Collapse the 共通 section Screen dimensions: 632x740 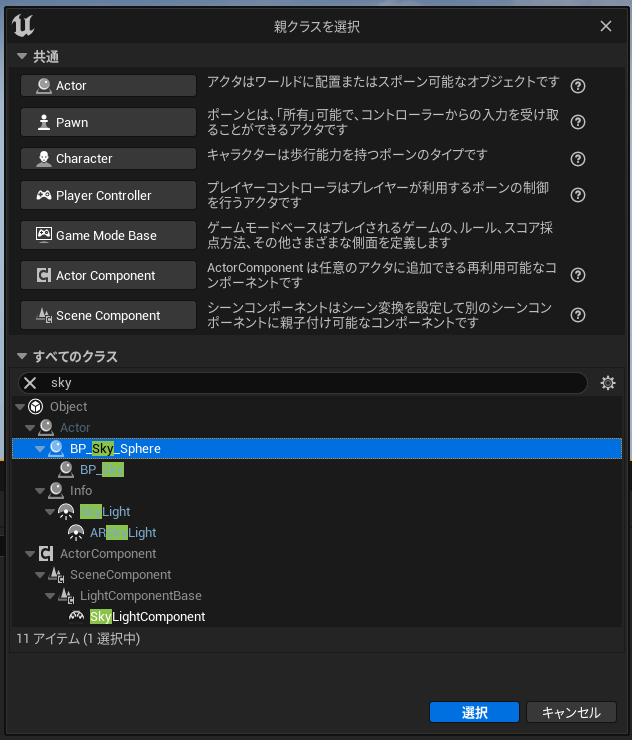pos(22,56)
